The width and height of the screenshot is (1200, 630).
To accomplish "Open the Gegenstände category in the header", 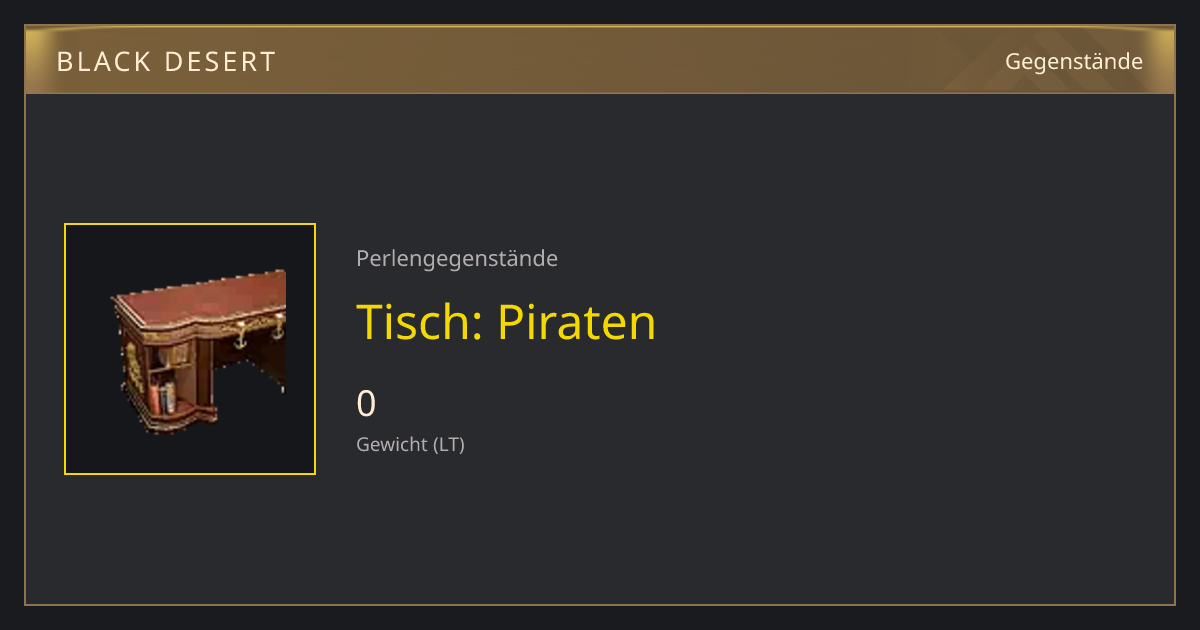I will point(1074,62).
